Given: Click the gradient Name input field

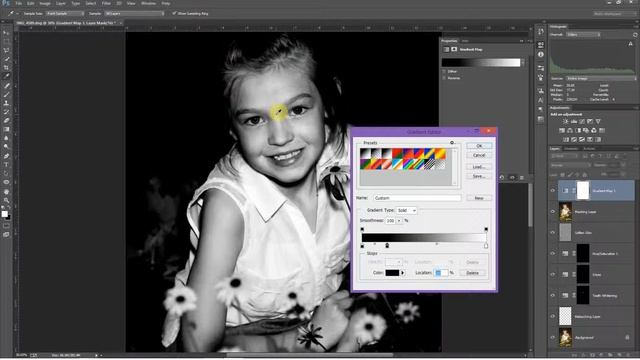Looking at the screenshot, I should point(417,198).
